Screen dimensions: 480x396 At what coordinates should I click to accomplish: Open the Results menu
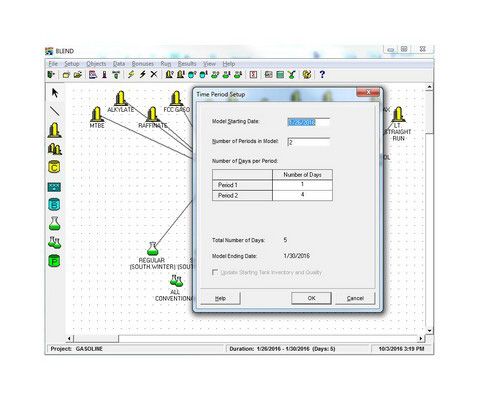tap(187, 64)
